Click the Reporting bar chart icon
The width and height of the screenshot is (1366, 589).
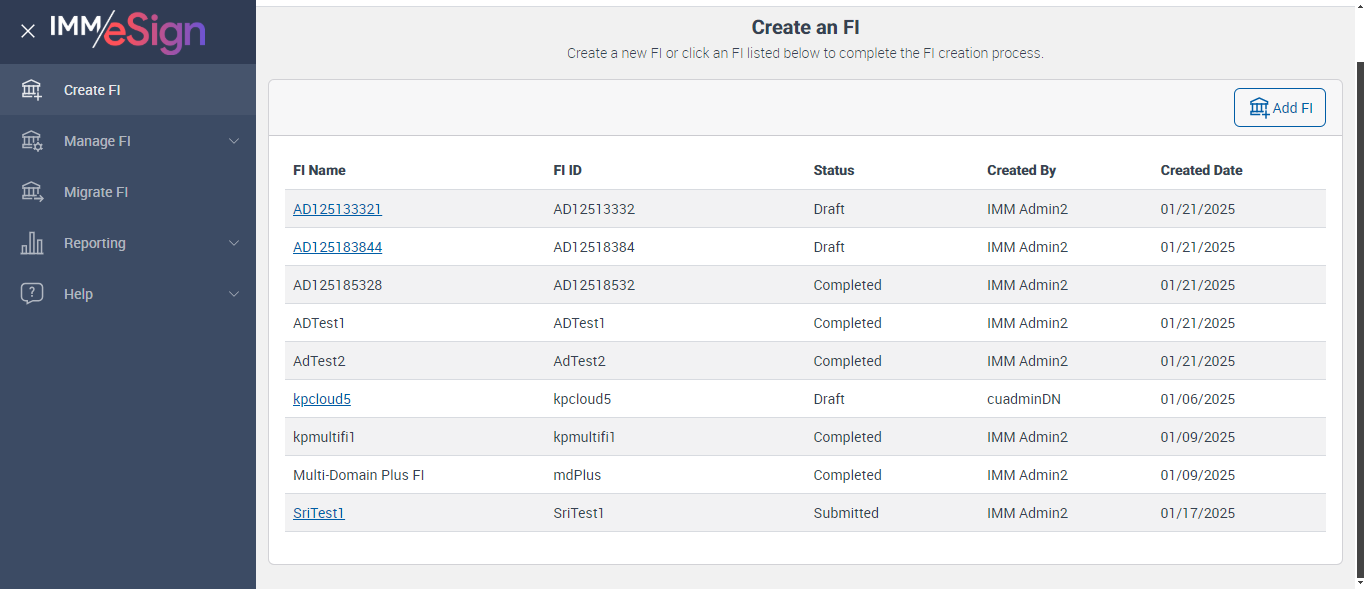tap(32, 243)
